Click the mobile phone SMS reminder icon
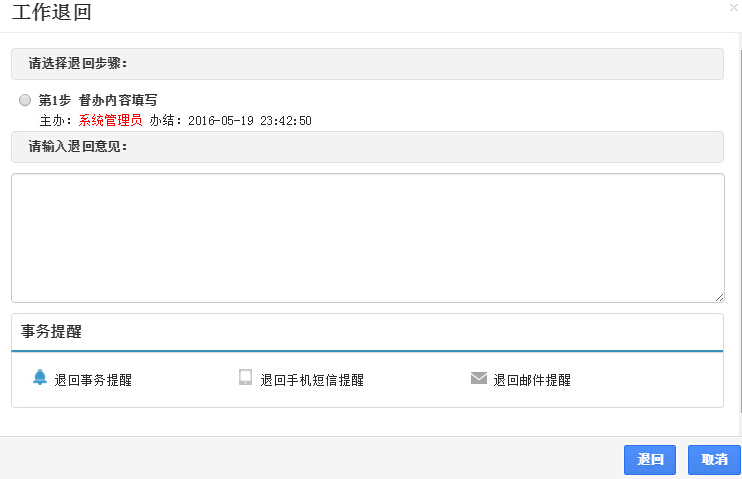Image resolution: width=742 pixels, height=479 pixels. 245,378
